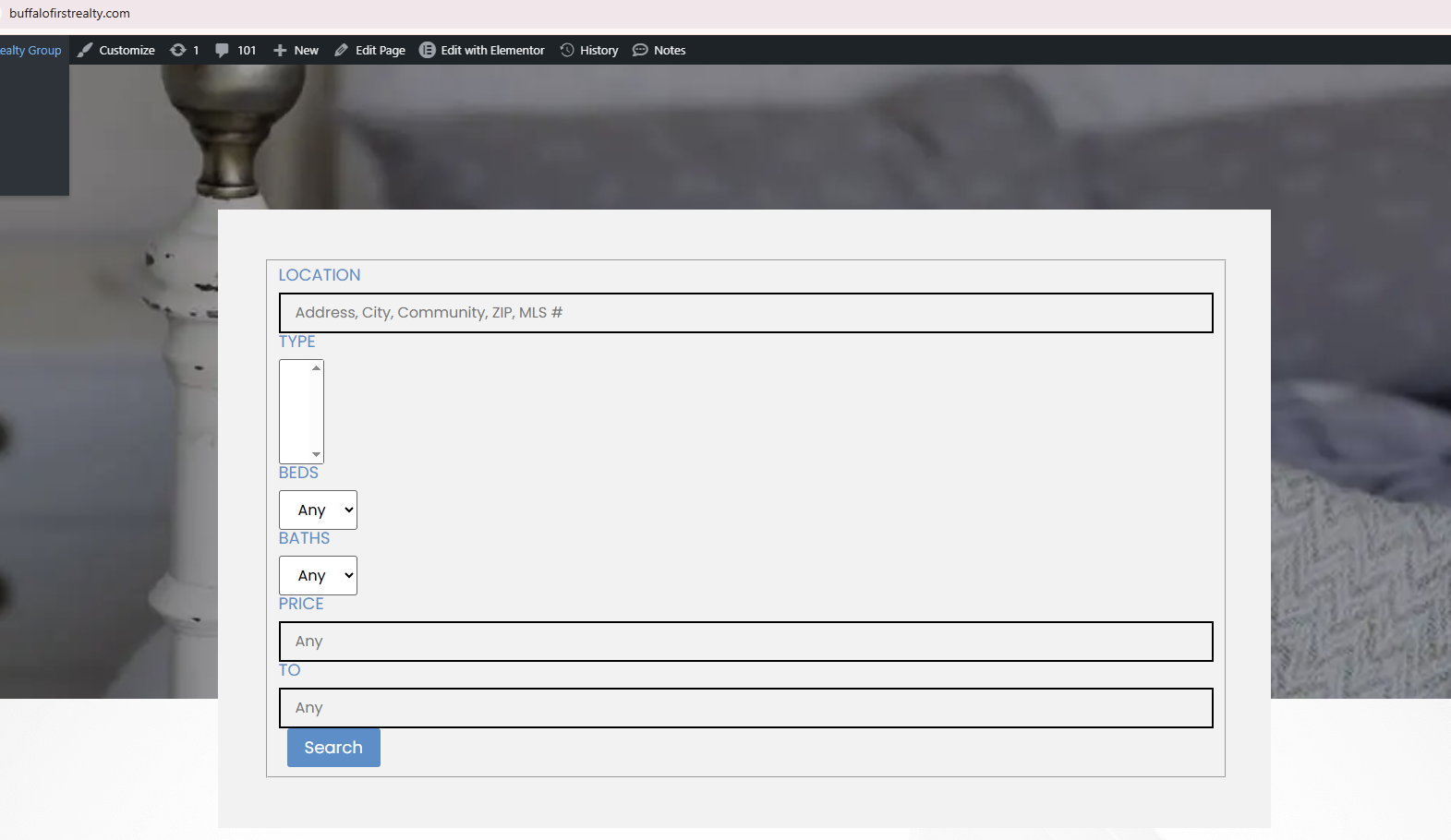Image resolution: width=1451 pixels, height=840 pixels.
Task: Focus the Price minimum input field
Action: 745,642
